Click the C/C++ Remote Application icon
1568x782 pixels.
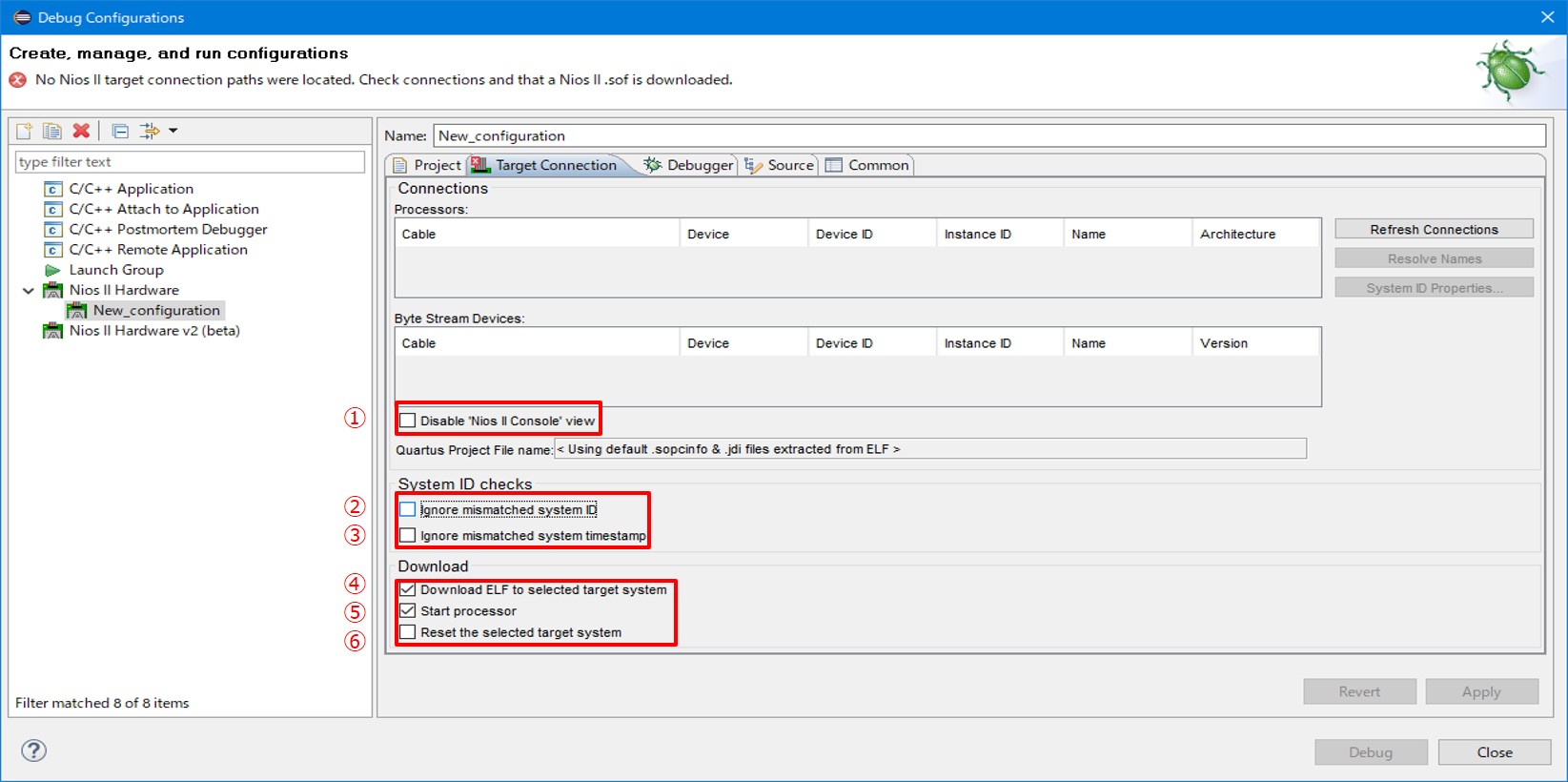pos(53,250)
